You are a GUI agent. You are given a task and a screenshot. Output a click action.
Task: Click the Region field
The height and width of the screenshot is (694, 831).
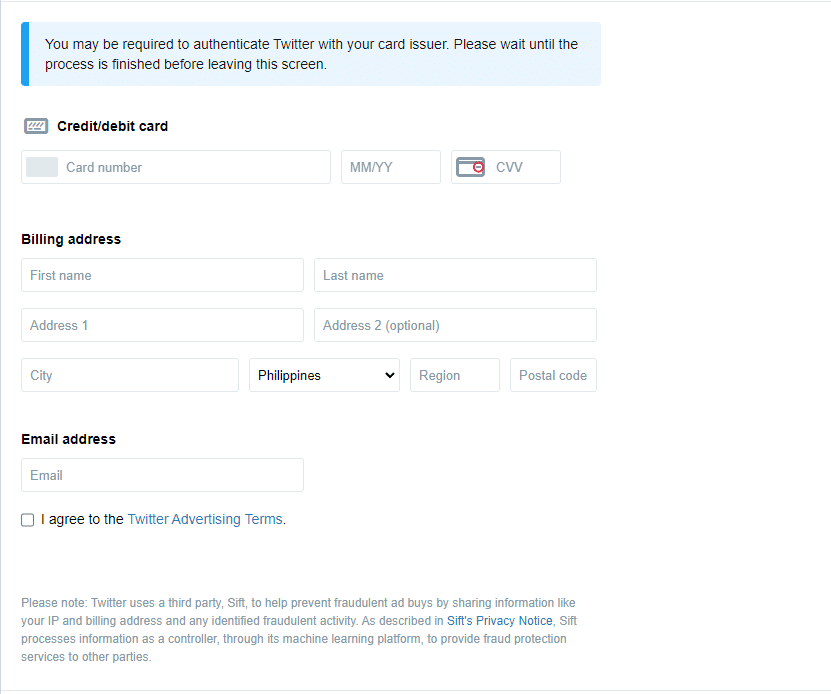coord(455,375)
